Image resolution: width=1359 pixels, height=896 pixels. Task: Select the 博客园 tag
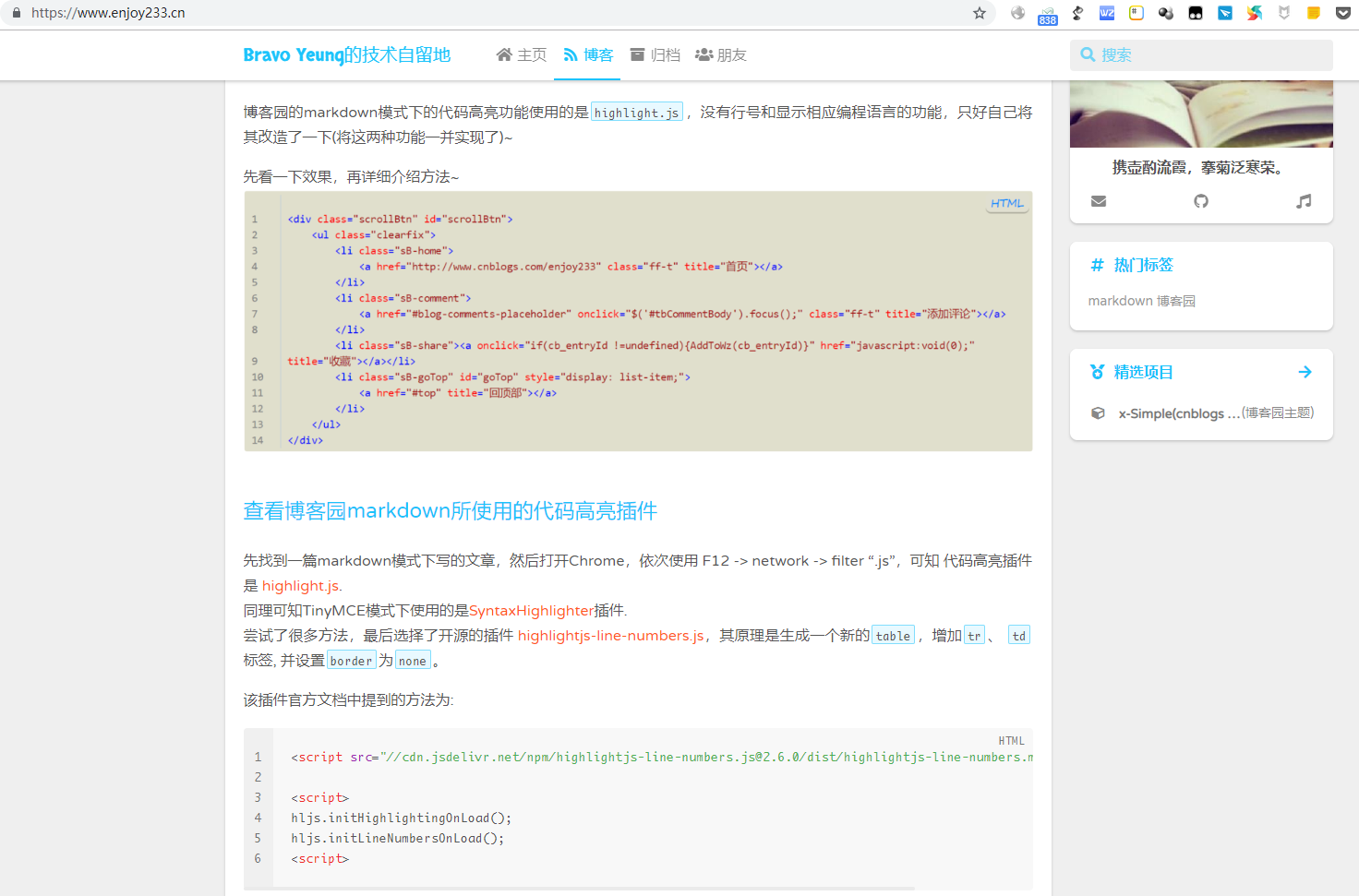tap(1176, 301)
